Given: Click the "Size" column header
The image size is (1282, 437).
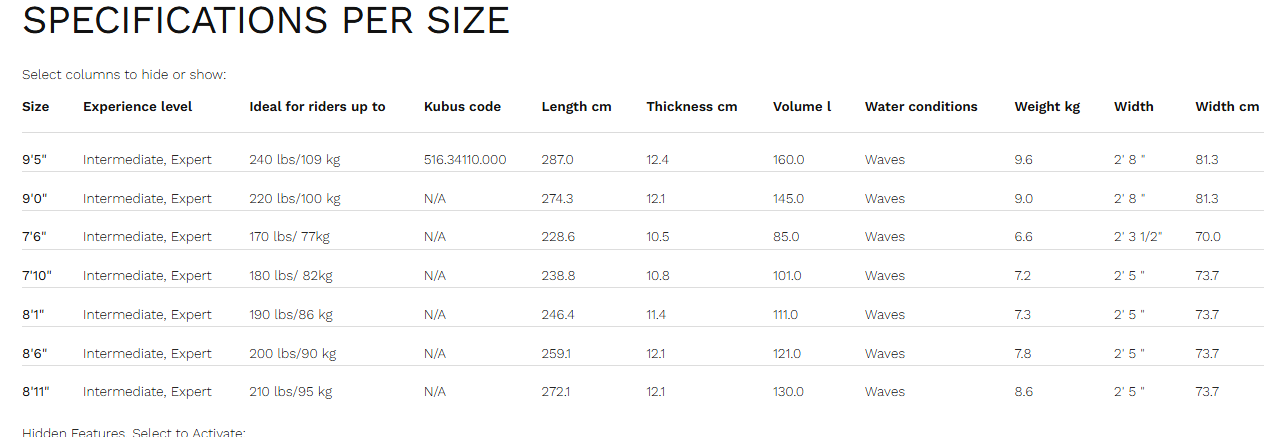Looking at the screenshot, I should 35,107.
